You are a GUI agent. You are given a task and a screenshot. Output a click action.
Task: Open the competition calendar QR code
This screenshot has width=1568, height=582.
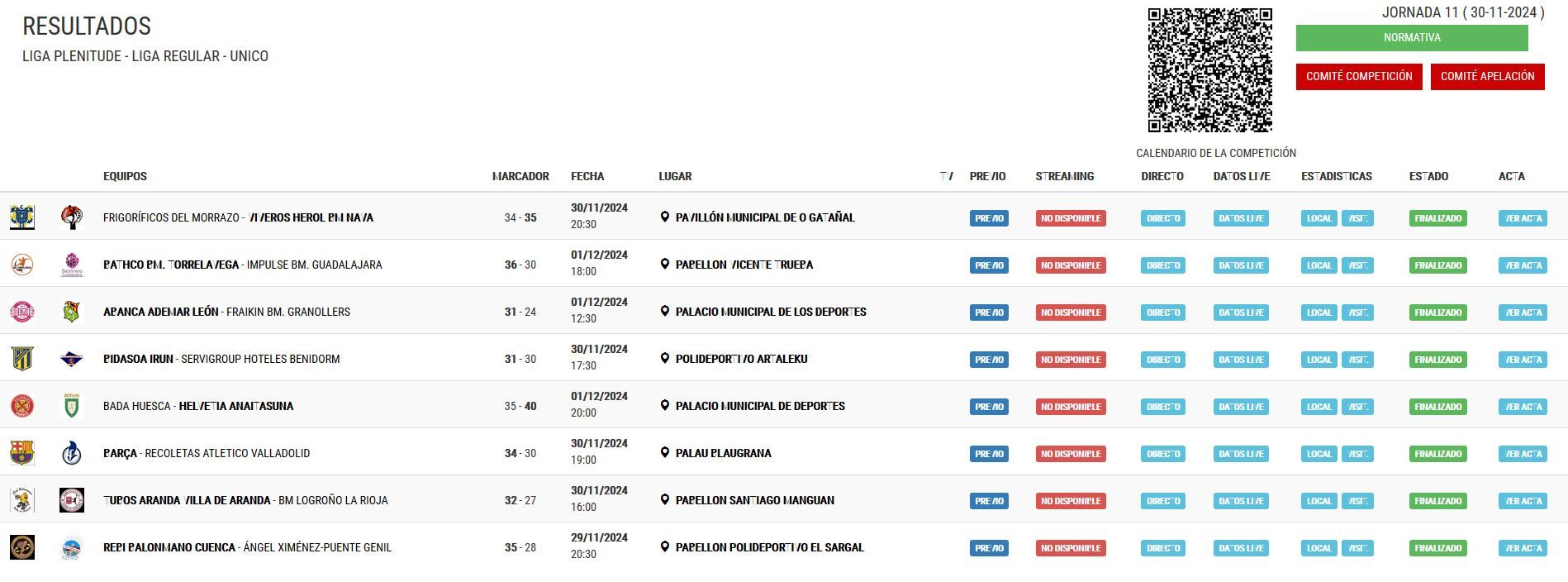1209,70
